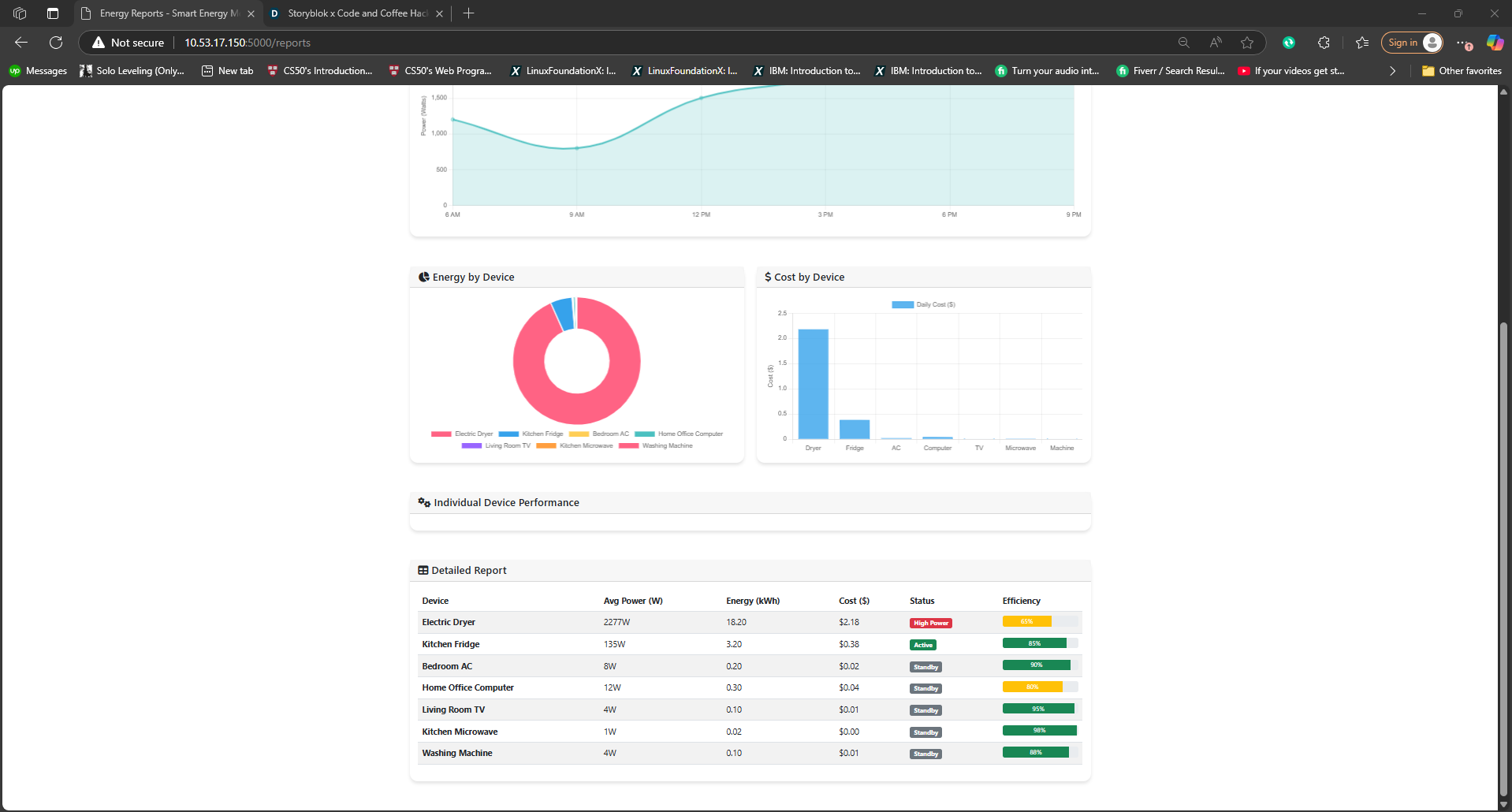
Task: Open a new browser tab
Action: click(468, 13)
